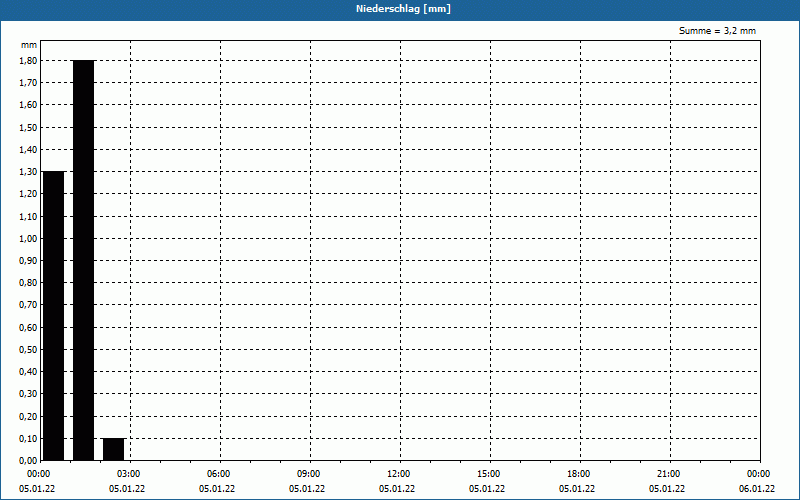Click the 0,50 y-axis label

[x=28, y=349]
